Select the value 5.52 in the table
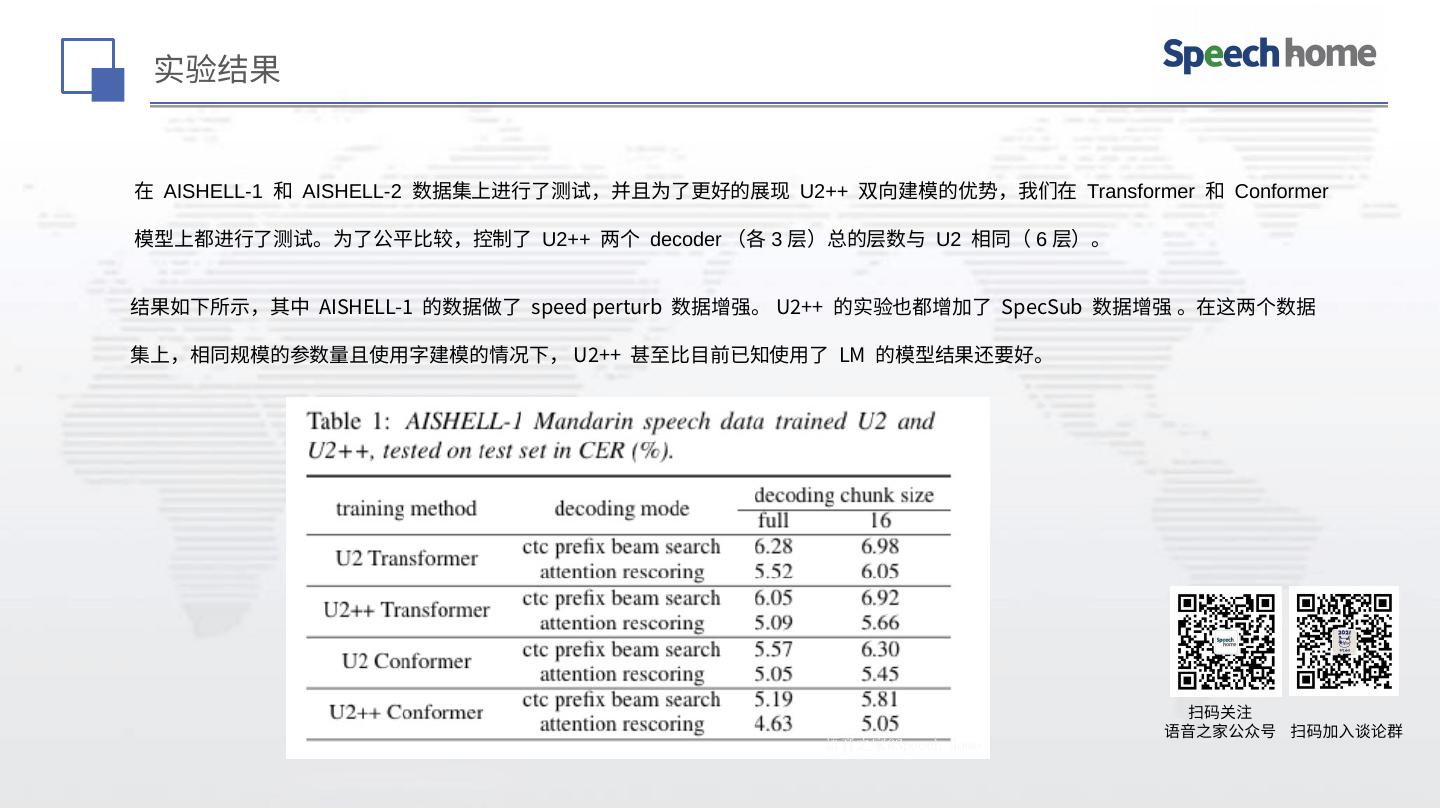Viewport: 1440px width, 811px height. [773, 571]
